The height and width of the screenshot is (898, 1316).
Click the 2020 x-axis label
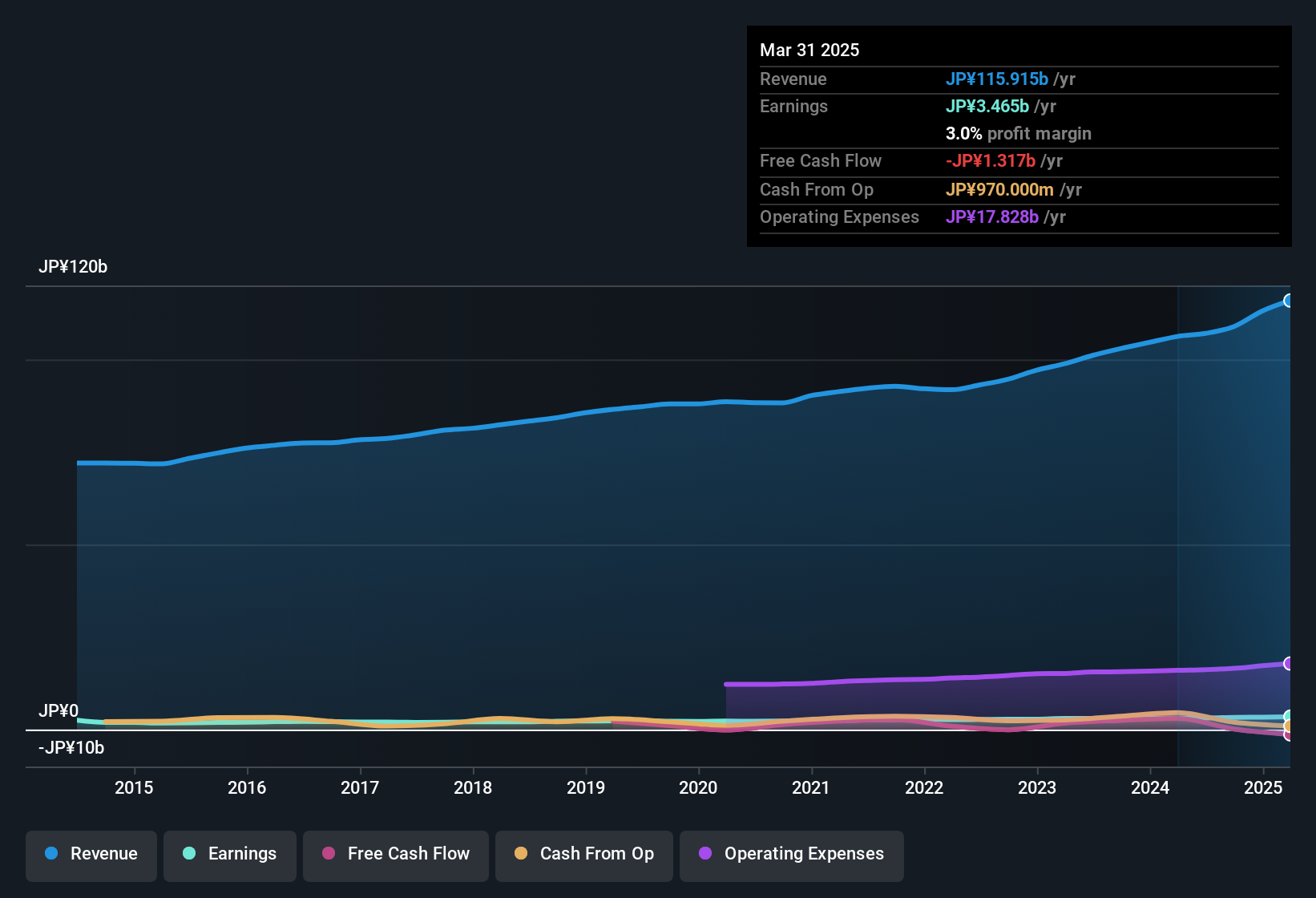pyautogui.click(x=698, y=787)
